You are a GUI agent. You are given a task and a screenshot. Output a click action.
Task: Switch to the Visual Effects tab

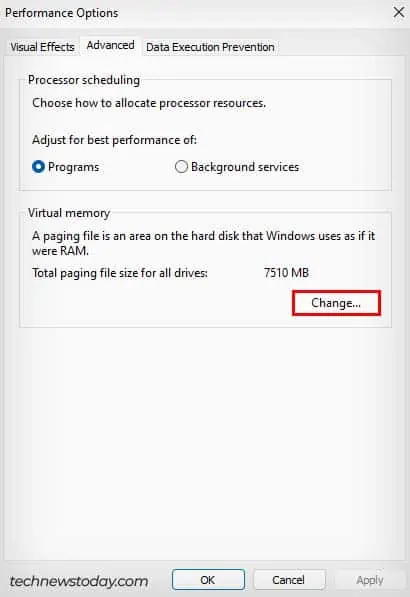pos(42,47)
